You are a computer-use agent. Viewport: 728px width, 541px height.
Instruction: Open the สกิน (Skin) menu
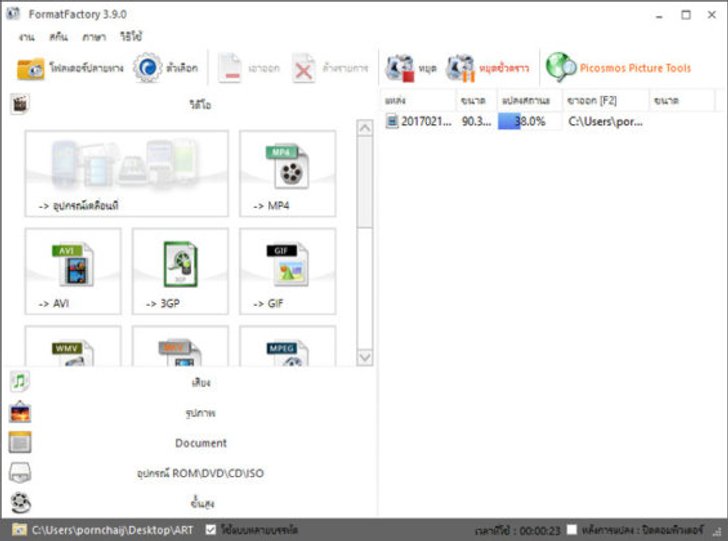click(58, 37)
